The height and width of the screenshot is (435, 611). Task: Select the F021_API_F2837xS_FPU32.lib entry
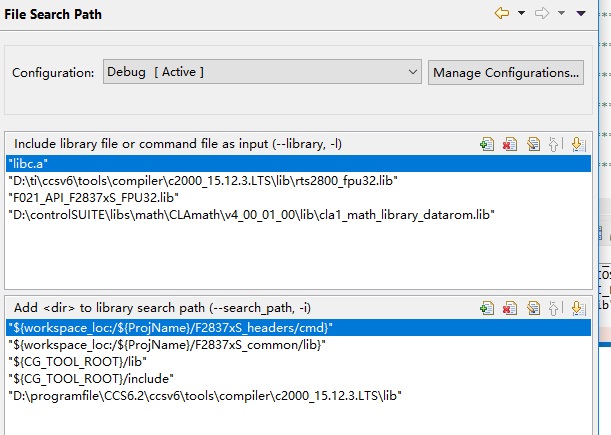[x=87, y=197]
